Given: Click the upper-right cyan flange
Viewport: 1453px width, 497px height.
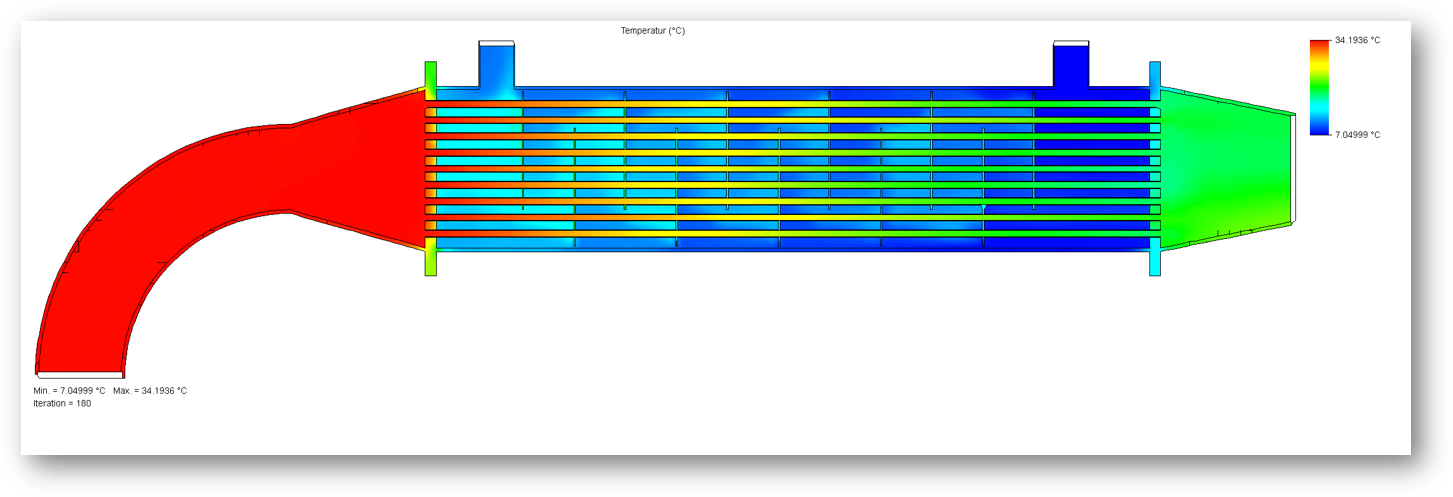Looking at the screenshot, I should [1155, 80].
